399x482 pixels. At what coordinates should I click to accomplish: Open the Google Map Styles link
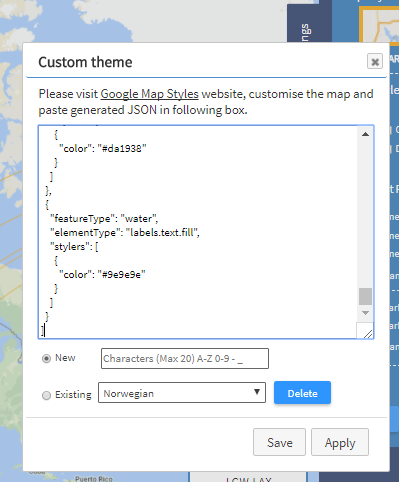pos(149,94)
